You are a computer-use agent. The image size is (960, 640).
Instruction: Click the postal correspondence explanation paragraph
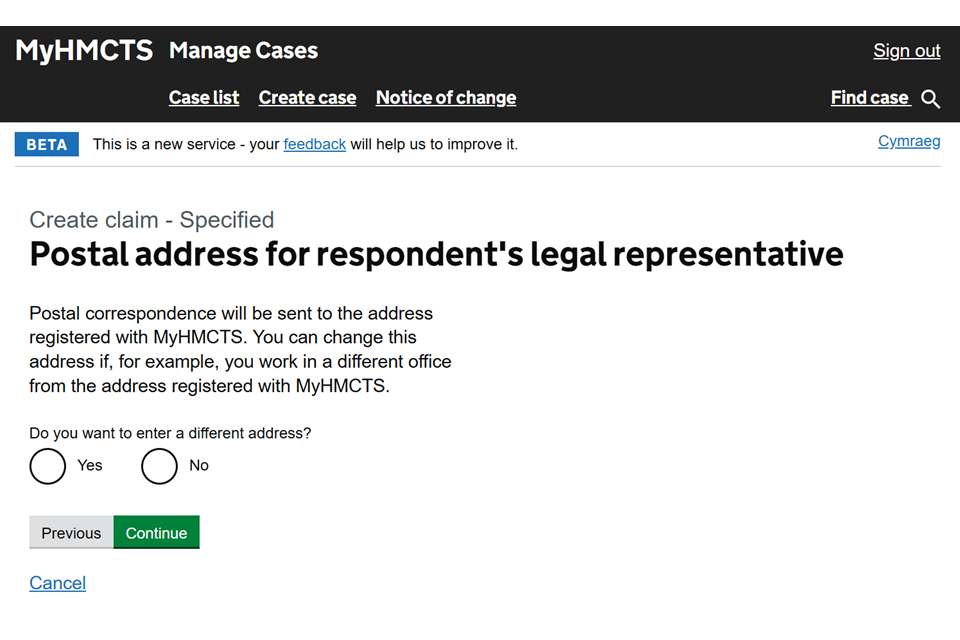(x=240, y=350)
